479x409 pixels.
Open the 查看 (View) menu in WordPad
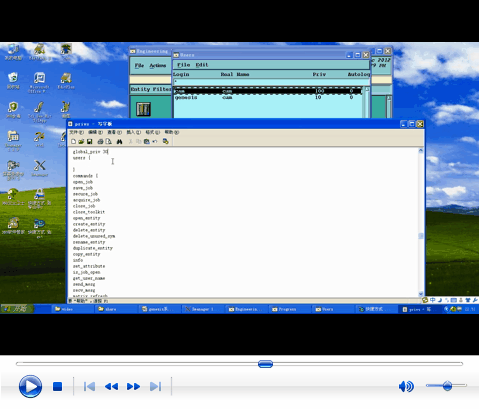[x=114, y=132]
